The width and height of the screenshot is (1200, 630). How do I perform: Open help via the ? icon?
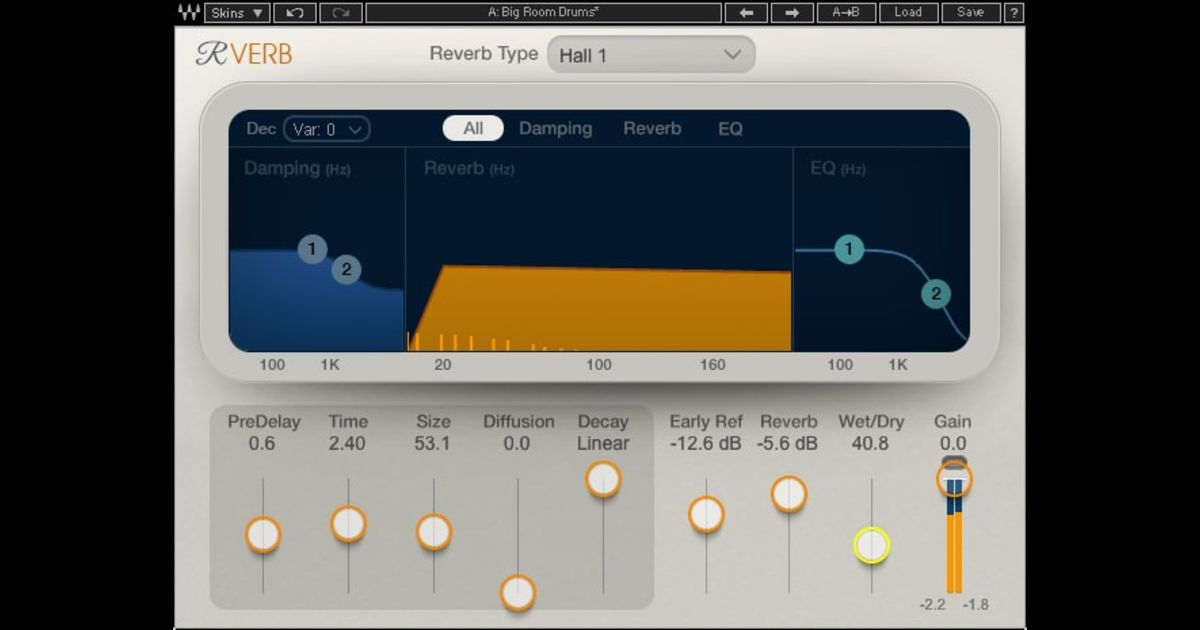(x=1015, y=12)
